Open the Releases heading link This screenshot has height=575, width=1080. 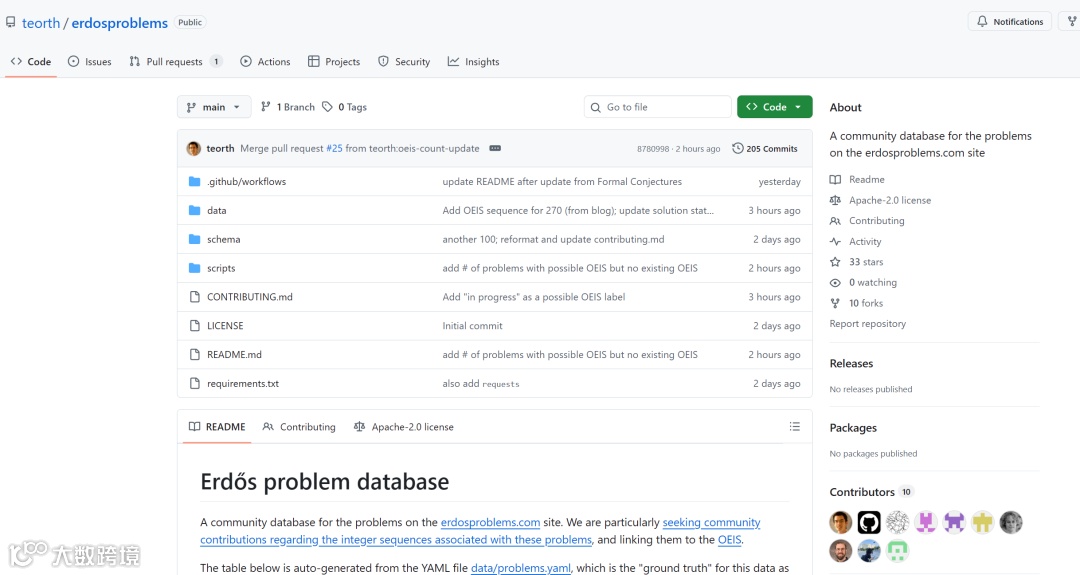851,363
